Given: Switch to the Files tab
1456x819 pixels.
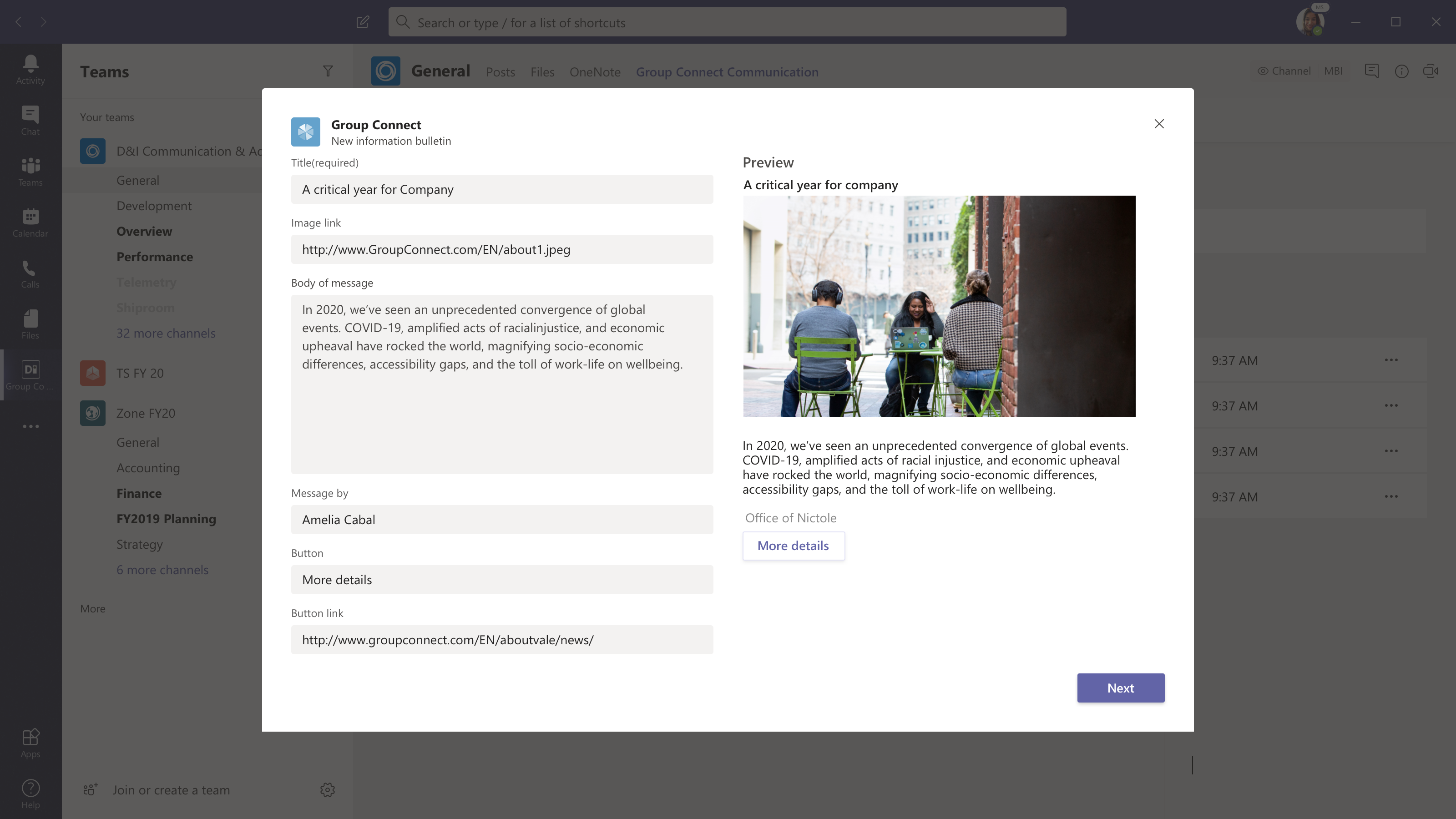Looking at the screenshot, I should [x=542, y=72].
